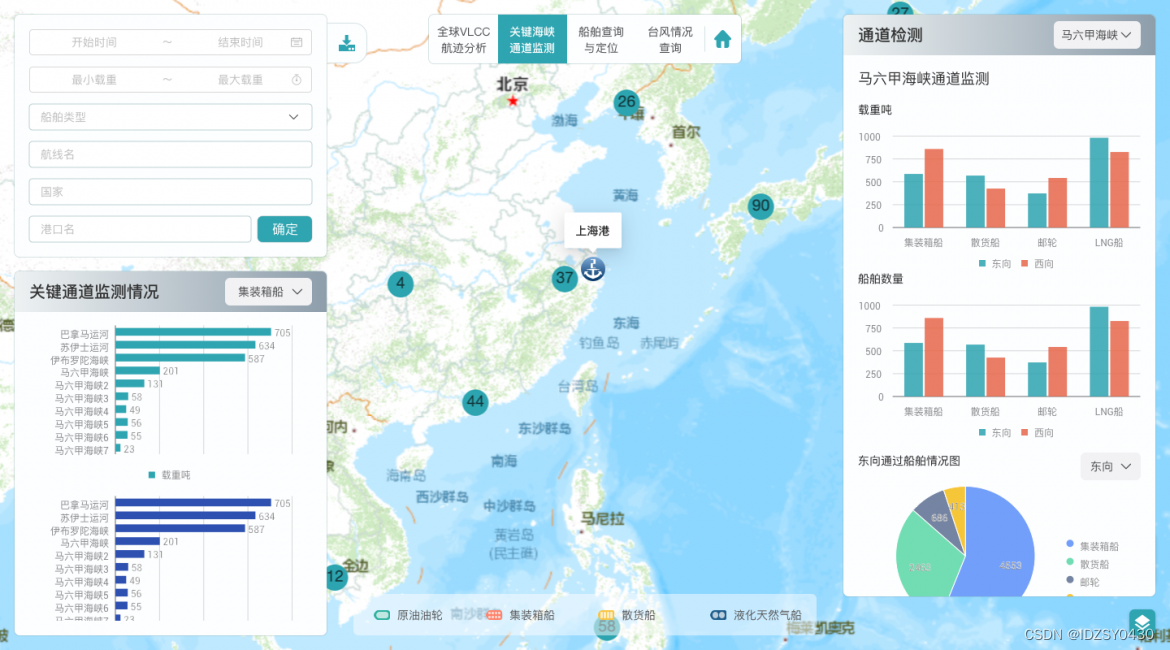
Task: Click the 伊布罗陀海峡 teal bar valued 587
Action: [181, 358]
